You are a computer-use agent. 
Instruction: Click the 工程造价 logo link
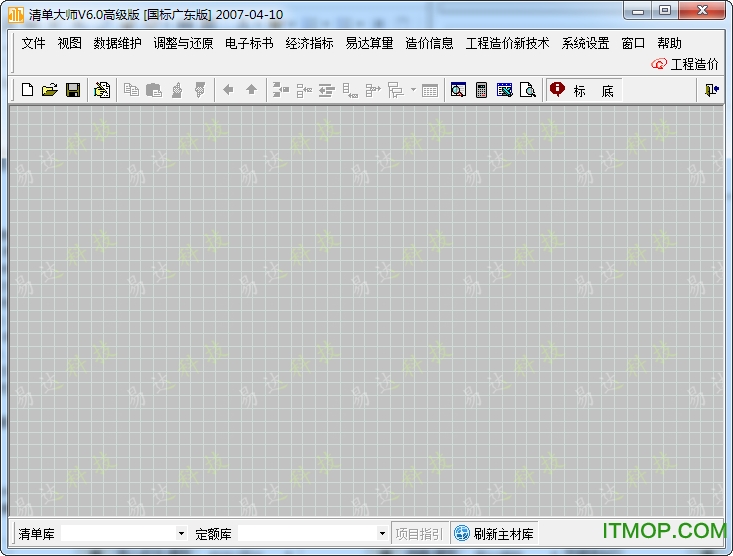point(686,64)
